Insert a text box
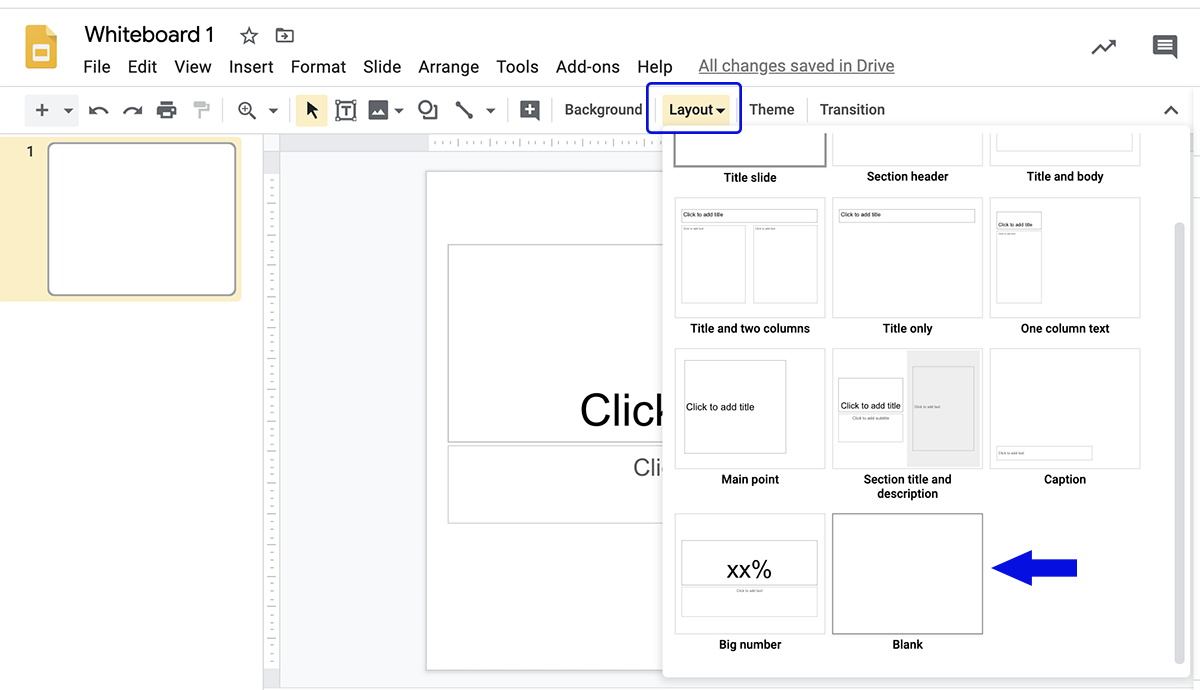The image size is (1200, 690). tap(346, 110)
